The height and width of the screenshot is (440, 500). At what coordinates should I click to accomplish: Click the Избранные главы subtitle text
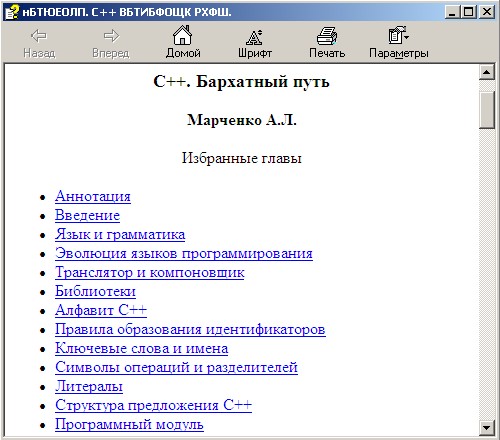click(x=241, y=158)
